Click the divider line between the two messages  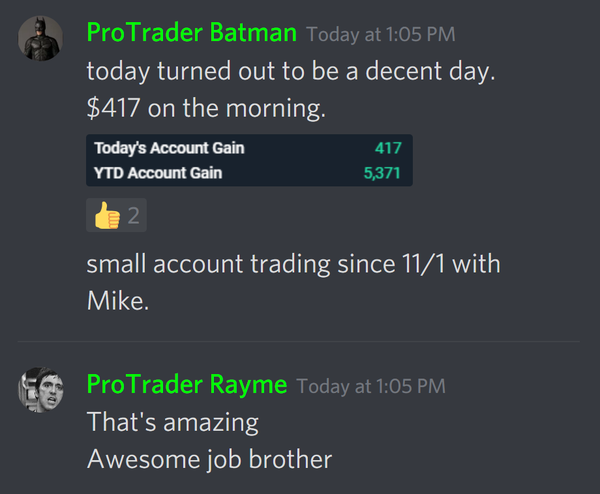pos(300,342)
